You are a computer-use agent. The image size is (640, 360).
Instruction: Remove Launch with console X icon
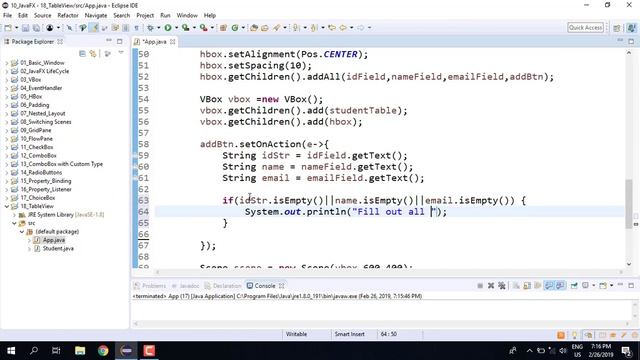coord(491,286)
